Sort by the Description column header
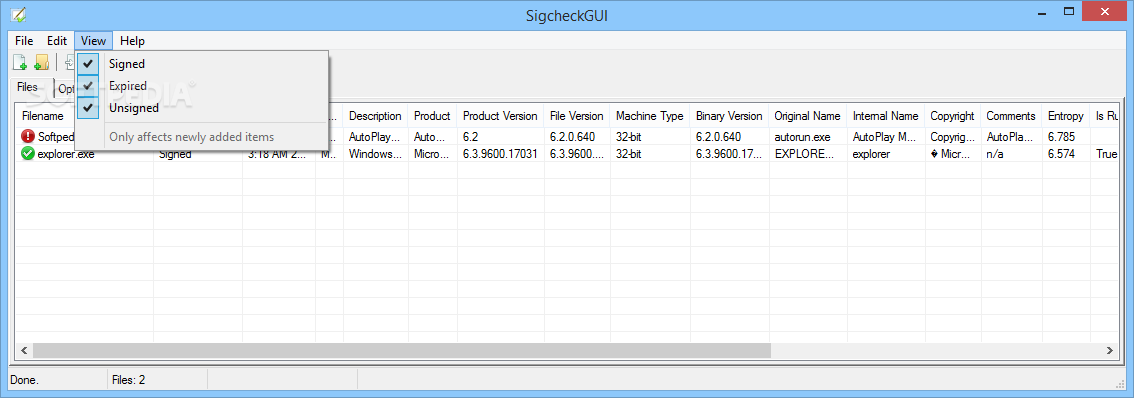The height and width of the screenshot is (398, 1134). click(375, 116)
